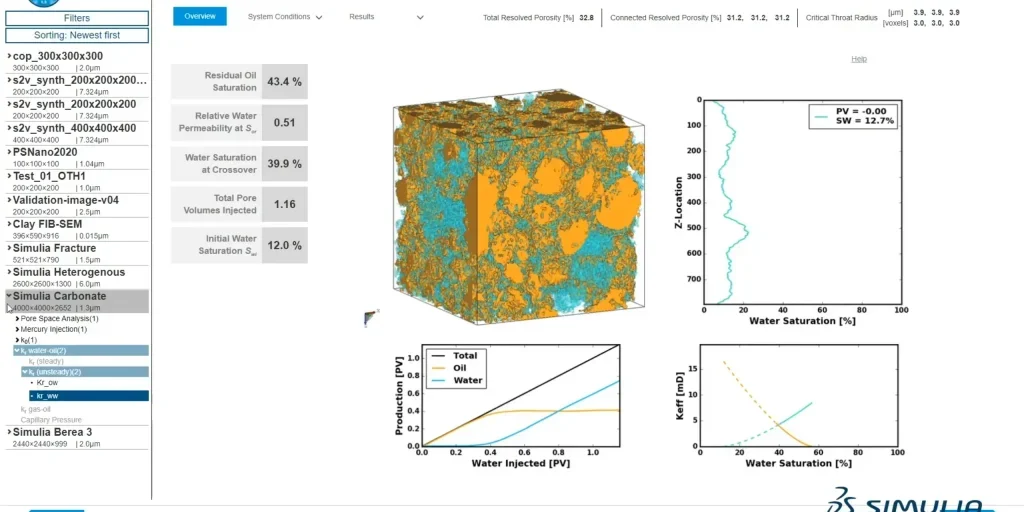
Task: Click Relative Water Permeability value 0.51
Action: pos(285,123)
